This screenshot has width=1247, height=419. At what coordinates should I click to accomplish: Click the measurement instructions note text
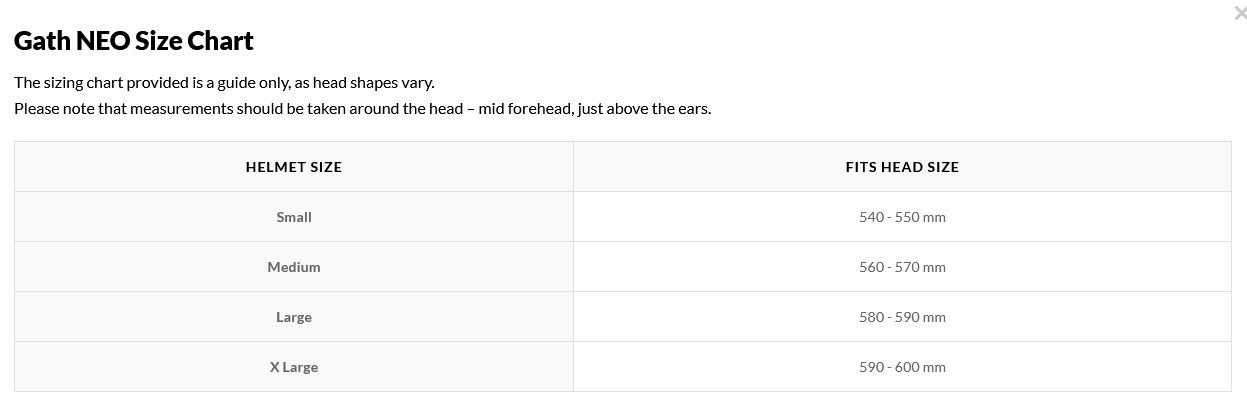(x=362, y=108)
